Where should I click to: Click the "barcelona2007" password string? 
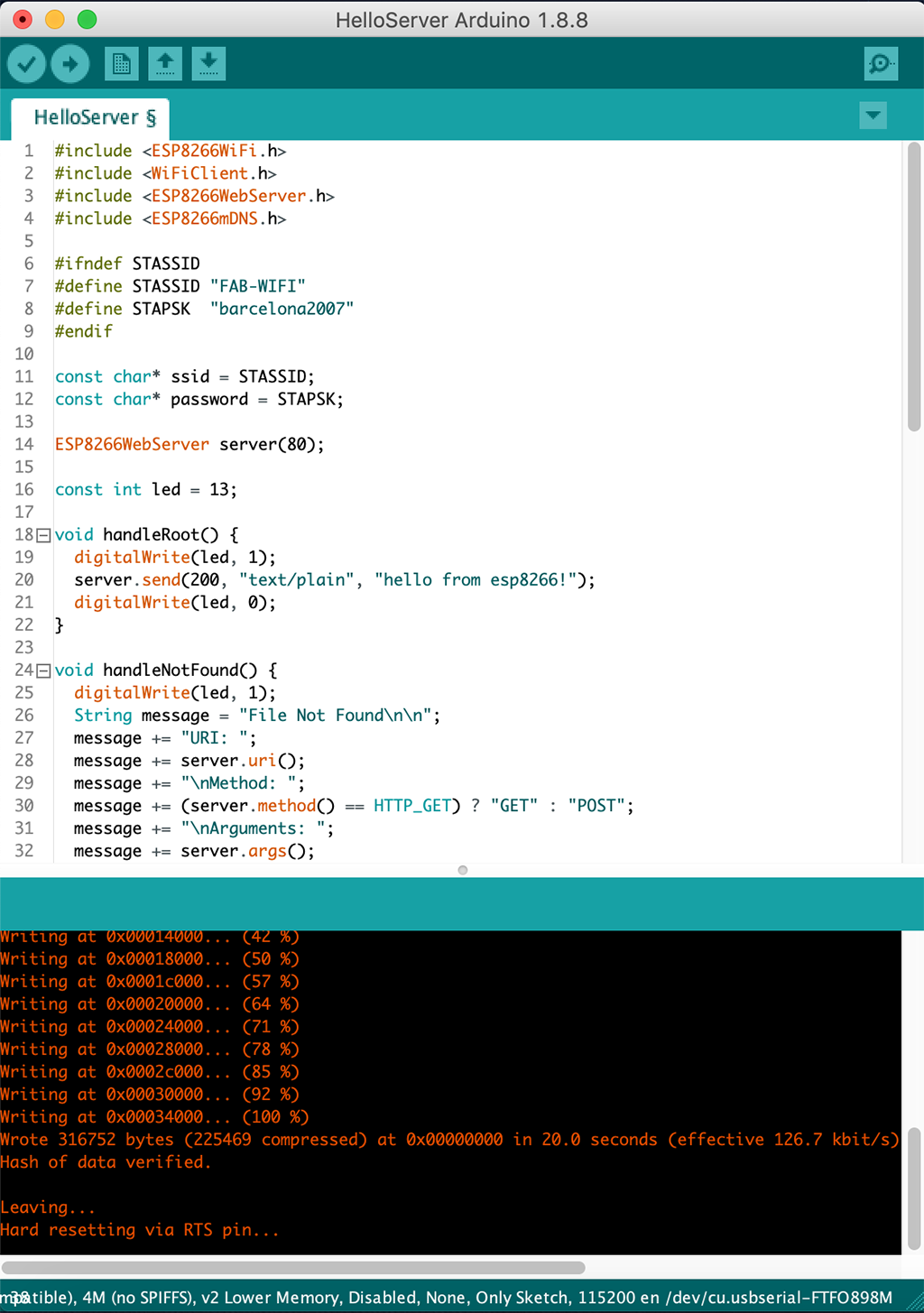[x=282, y=309]
